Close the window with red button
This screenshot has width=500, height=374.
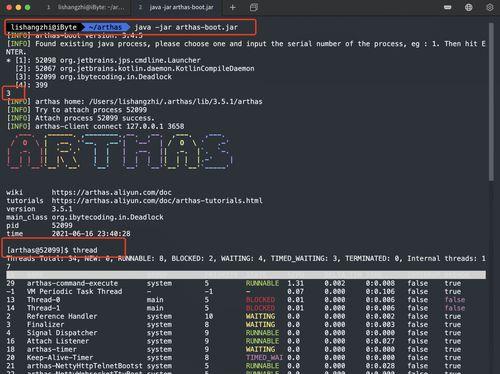point(9,7)
